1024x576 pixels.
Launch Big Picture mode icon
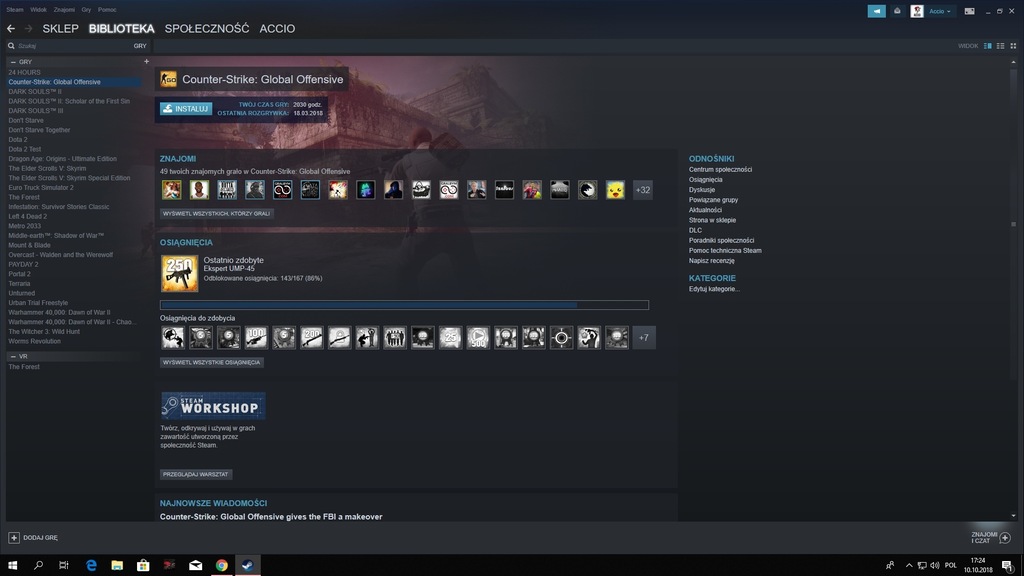[970, 11]
